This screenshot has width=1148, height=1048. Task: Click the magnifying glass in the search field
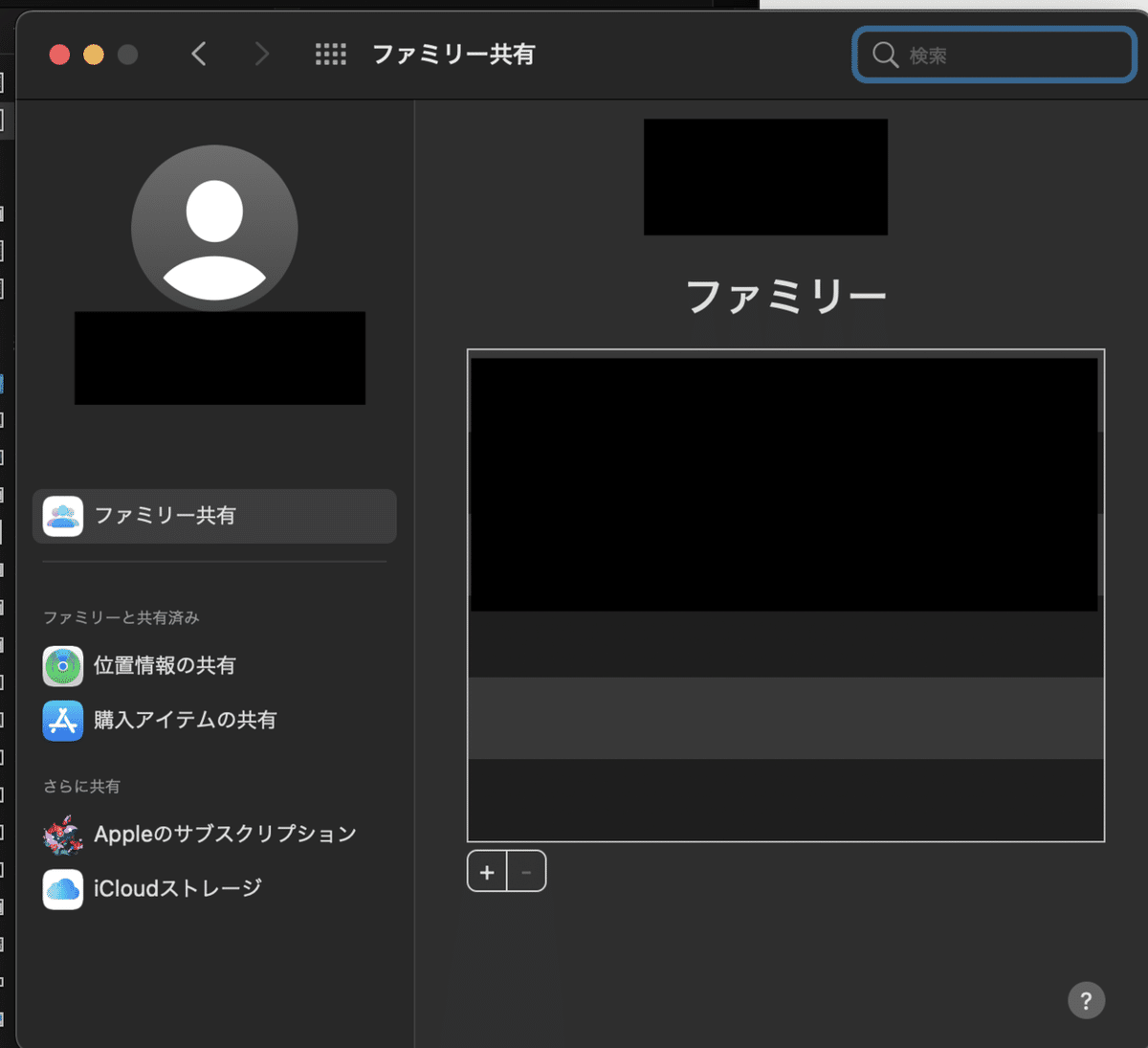click(x=884, y=55)
